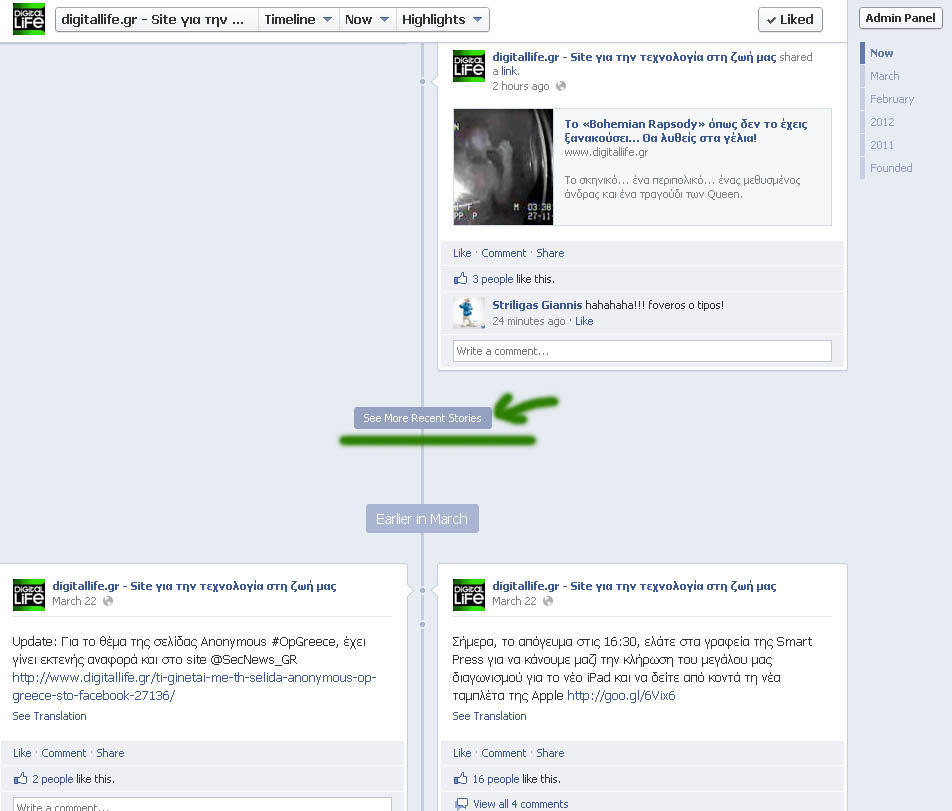Click See Translation on the iPad contest post

(x=489, y=716)
